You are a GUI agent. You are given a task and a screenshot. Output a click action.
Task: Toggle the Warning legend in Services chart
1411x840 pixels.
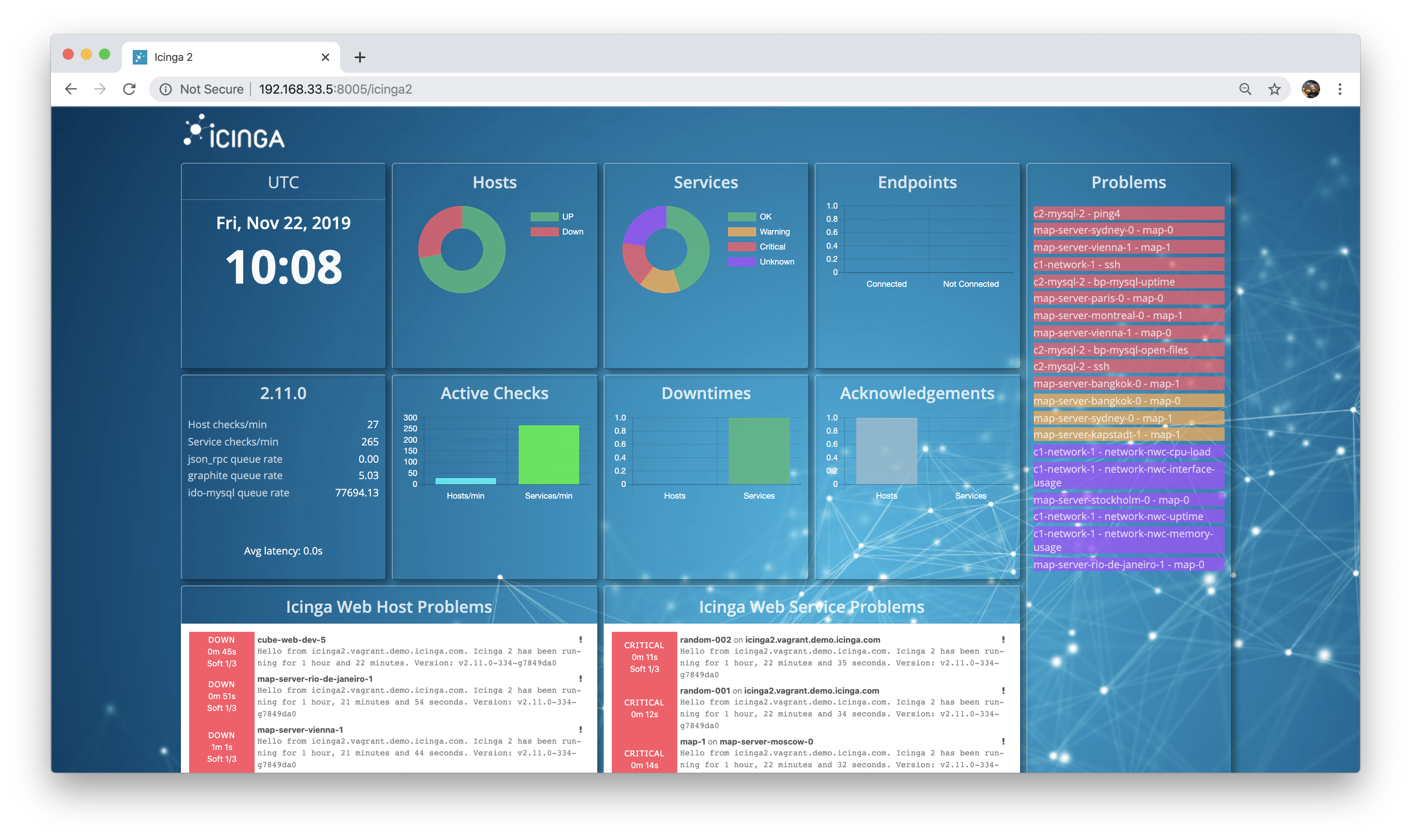coord(758,231)
